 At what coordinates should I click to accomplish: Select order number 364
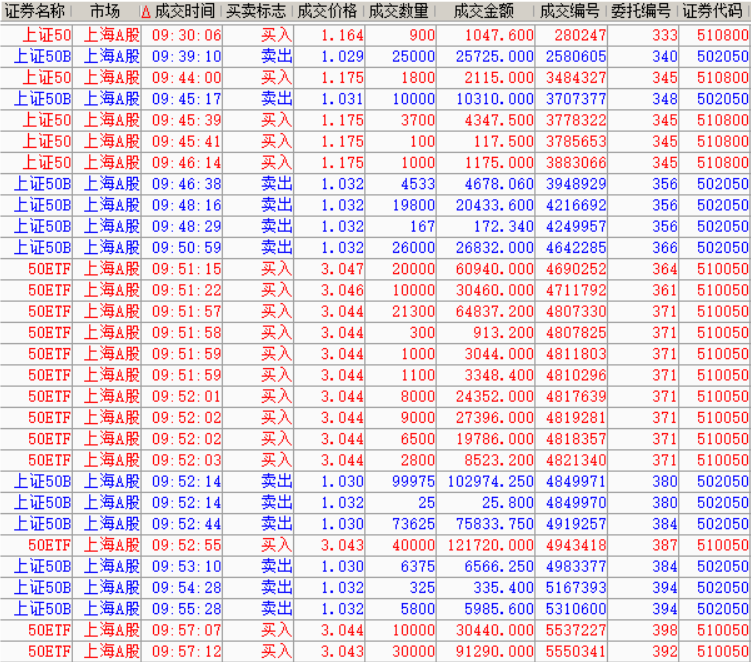point(665,269)
